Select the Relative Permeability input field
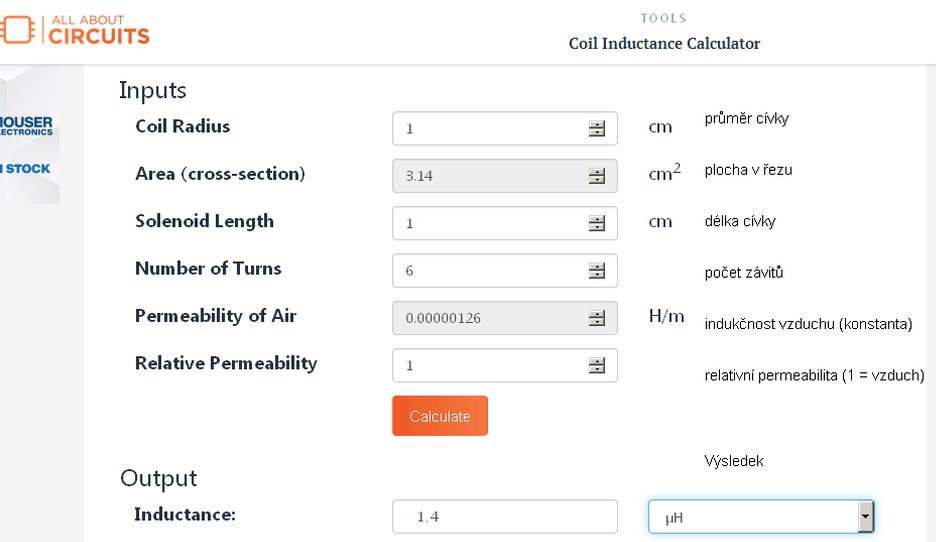 (x=504, y=365)
